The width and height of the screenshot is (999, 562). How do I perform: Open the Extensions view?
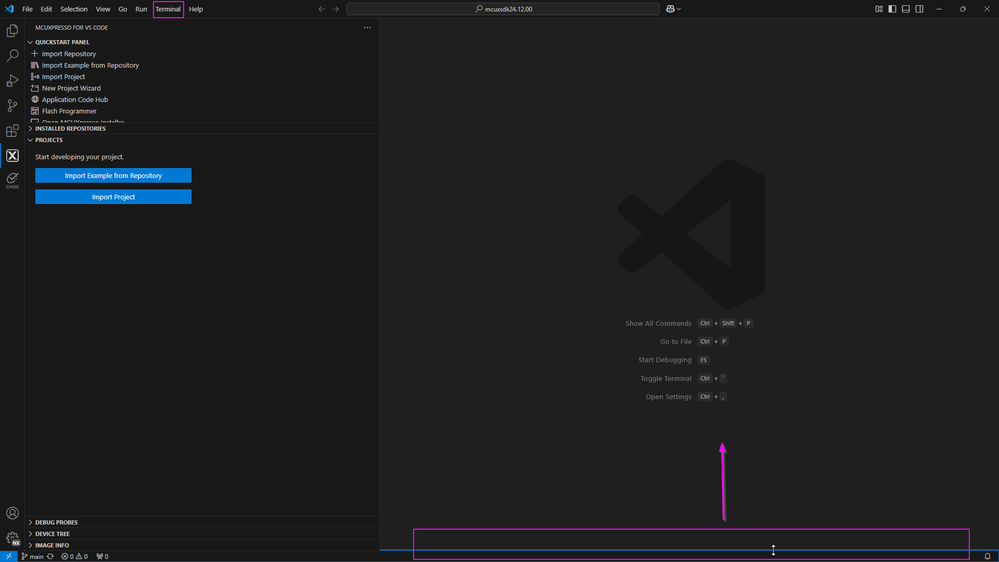[x=12, y=131]
